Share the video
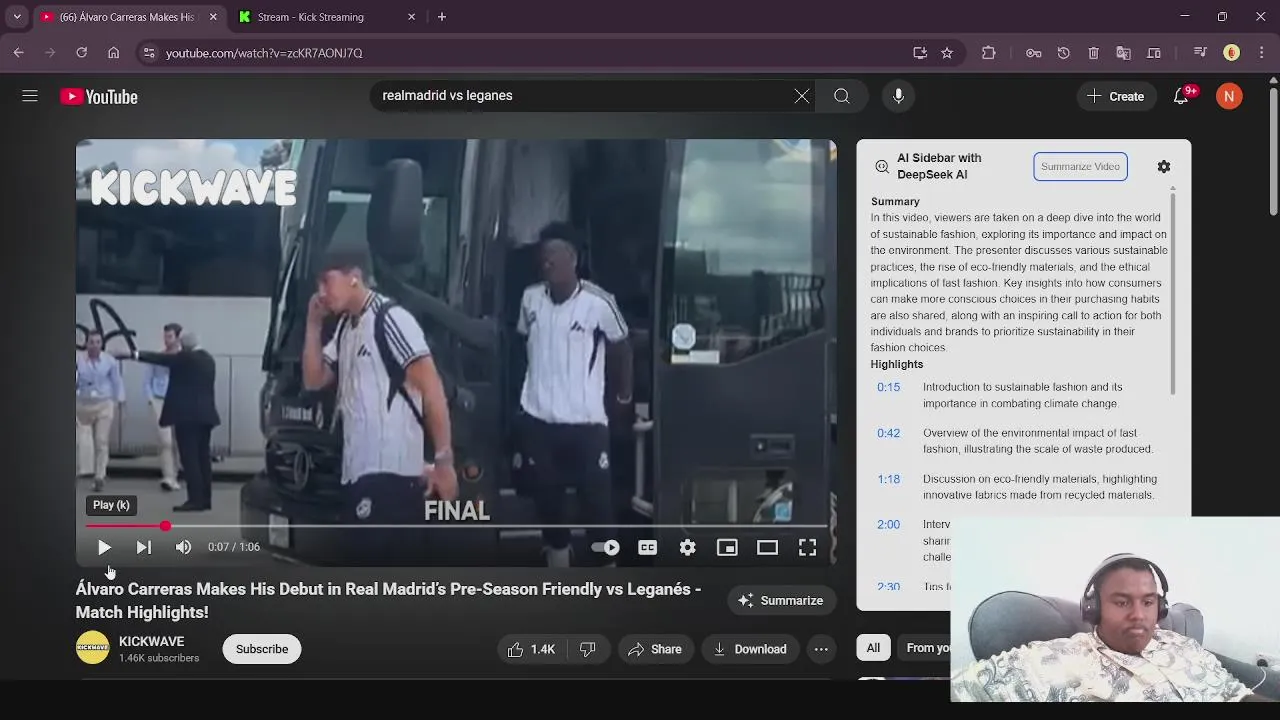Image resolution: width=1280 pixels, height=720 pixels. [x=655, y=649]
